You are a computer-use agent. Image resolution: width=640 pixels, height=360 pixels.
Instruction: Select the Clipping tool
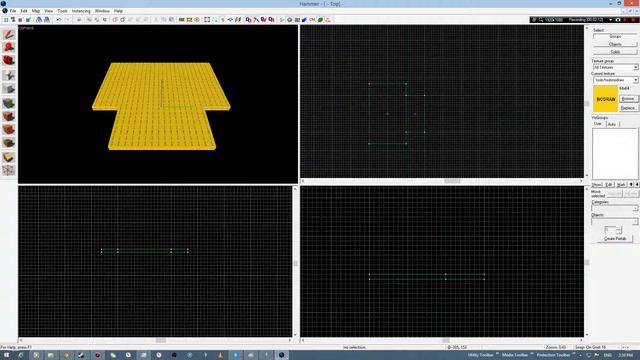[x=9, y=157]
